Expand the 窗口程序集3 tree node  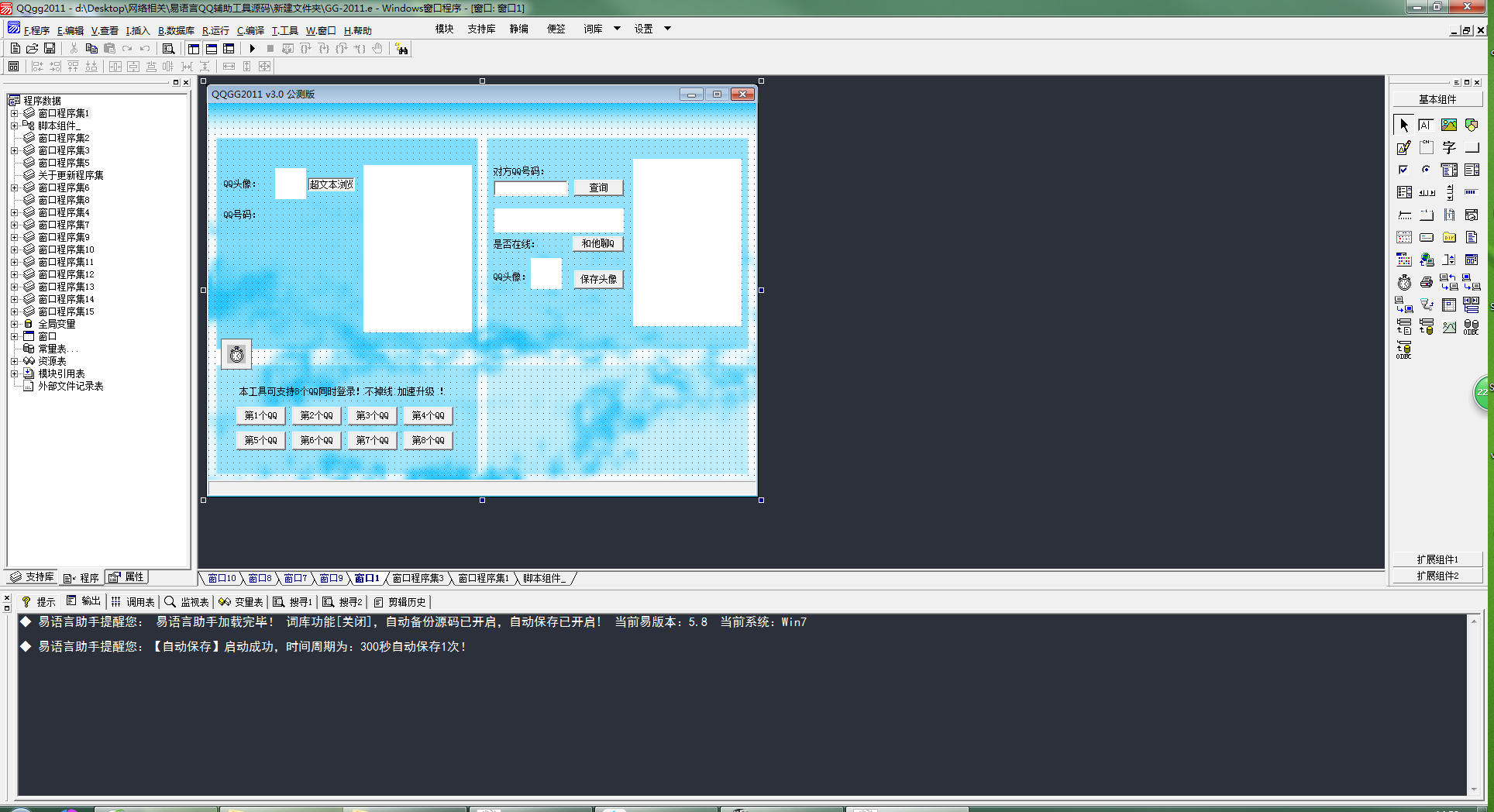coord(14,150)
